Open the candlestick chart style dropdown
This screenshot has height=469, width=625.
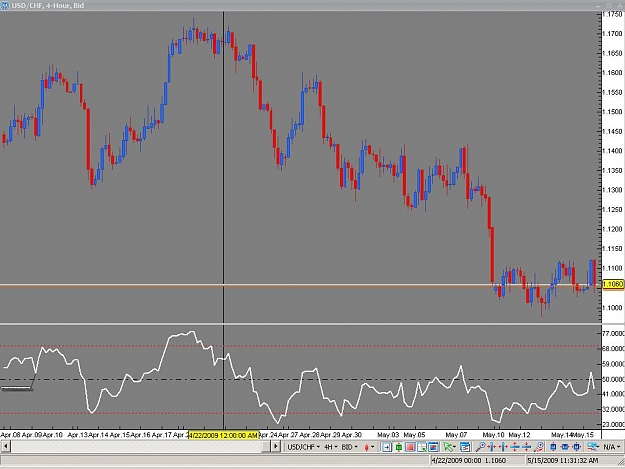click(x=369, y=447)
